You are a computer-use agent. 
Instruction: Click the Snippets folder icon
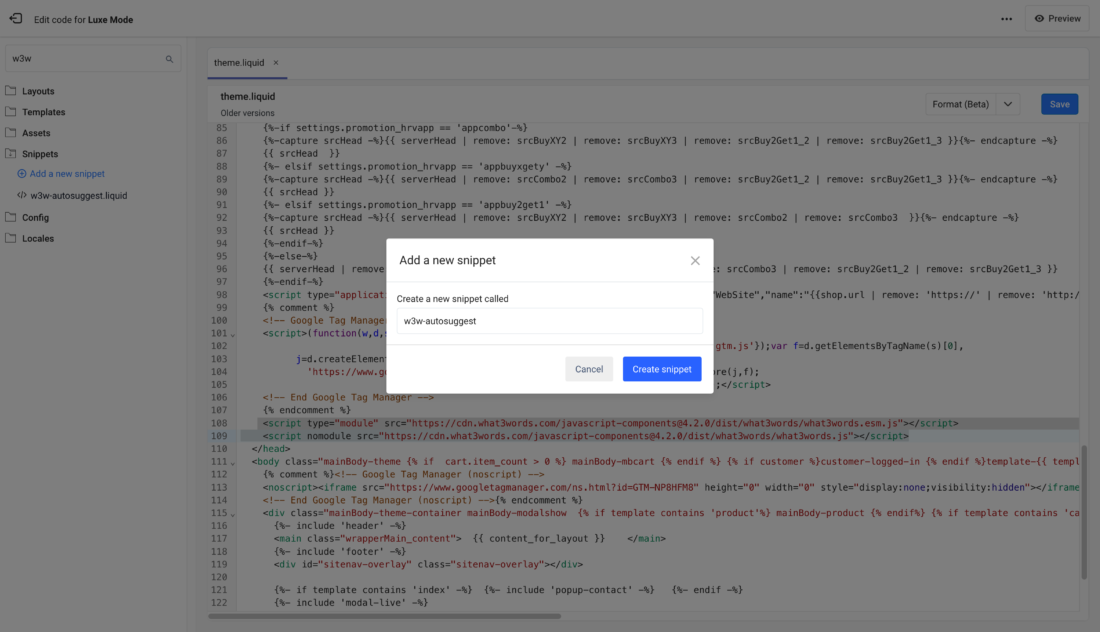click(11, 154)
